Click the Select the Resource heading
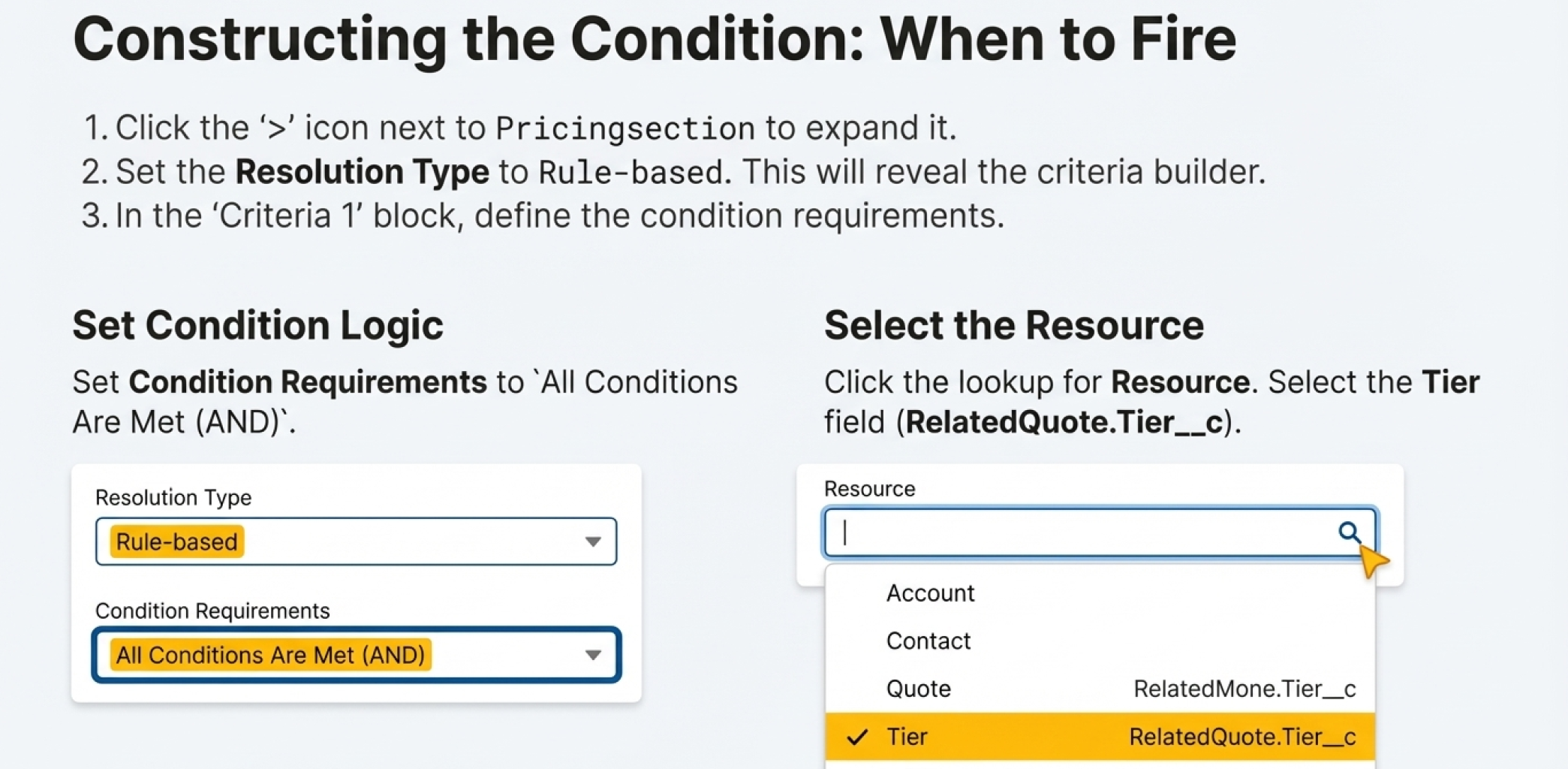This screenshot has width=1568, height=769. [1013, 325]
